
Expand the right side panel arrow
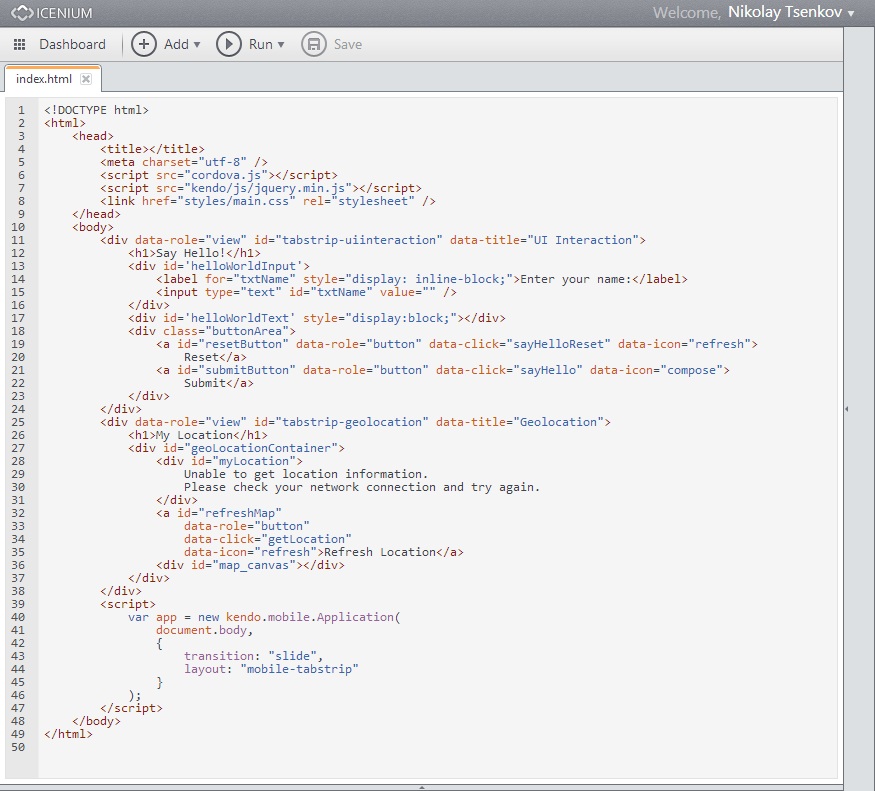(x=847, y=409)
